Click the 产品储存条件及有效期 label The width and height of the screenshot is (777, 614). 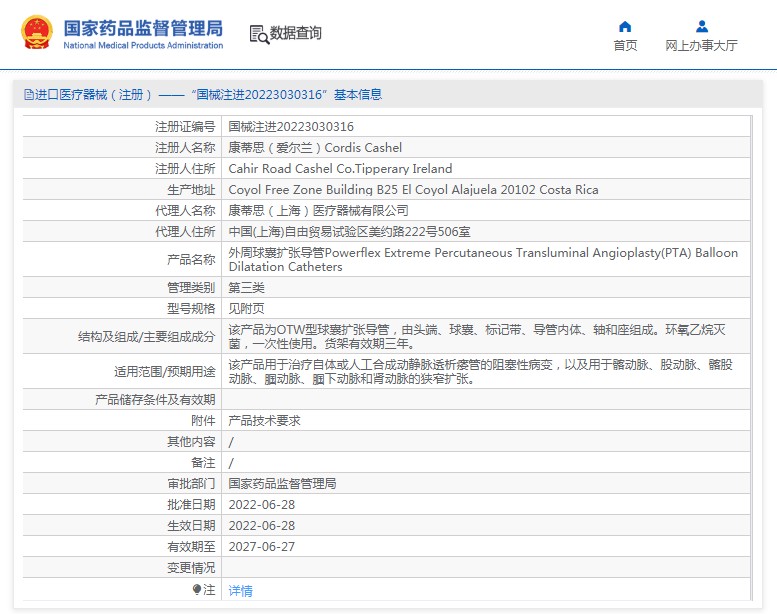click(155, 400)
